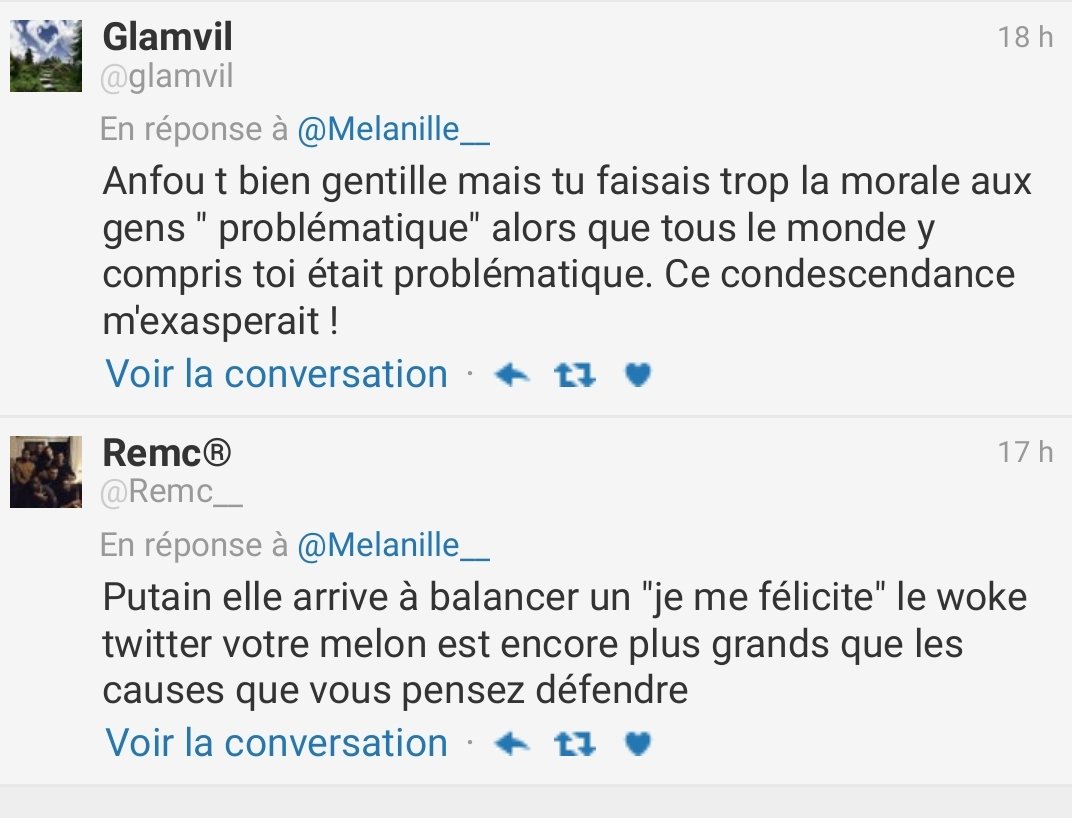Open @Melanille__ mention in Remc's reply
Viewport: 1072px width, 818px height.
tap(394, 545)
